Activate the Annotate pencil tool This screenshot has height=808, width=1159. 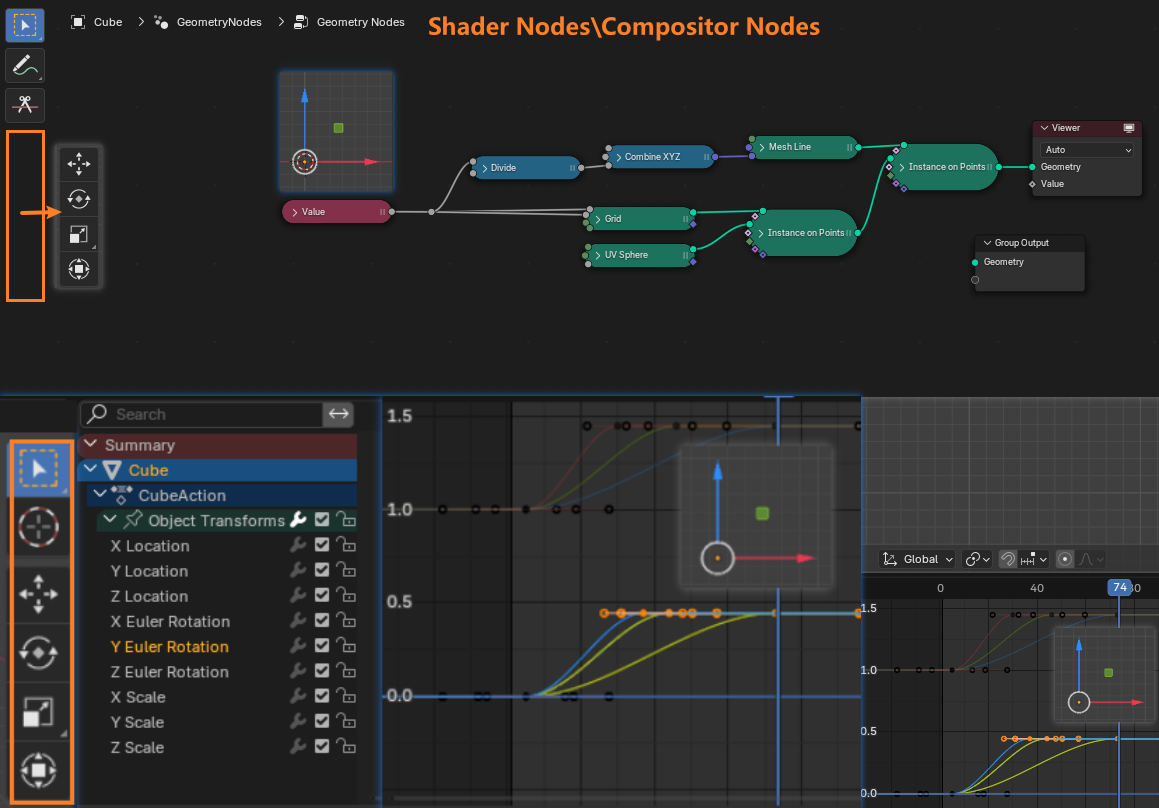(25, 66)
